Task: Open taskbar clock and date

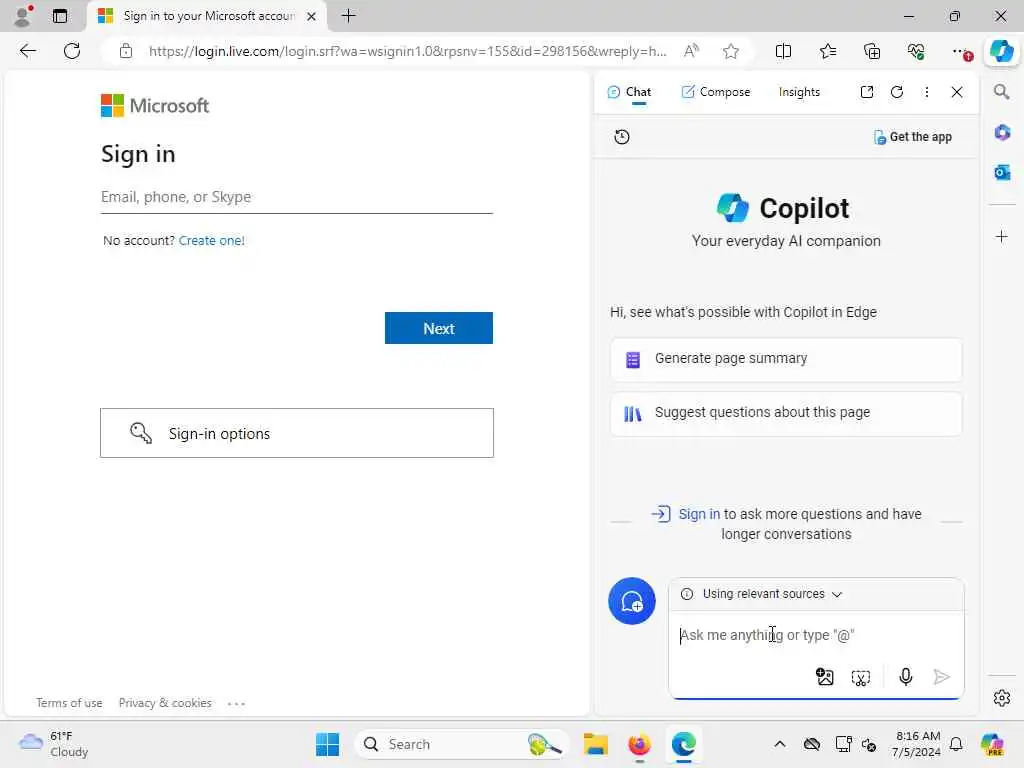Action: tap(918, 744)
